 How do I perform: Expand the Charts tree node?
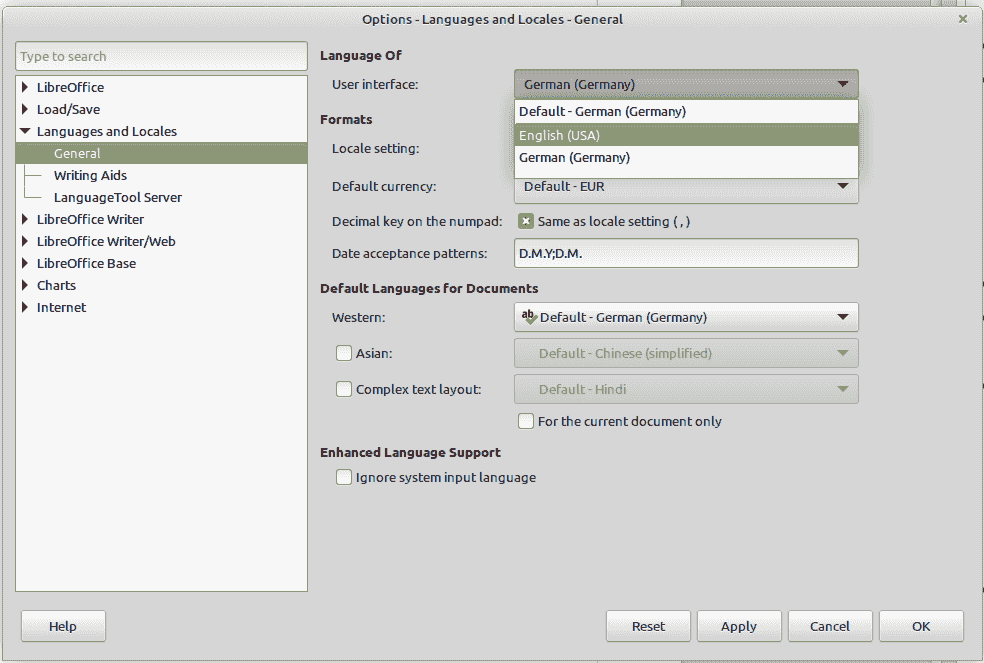pyautogui.click(x=25, y=285)
